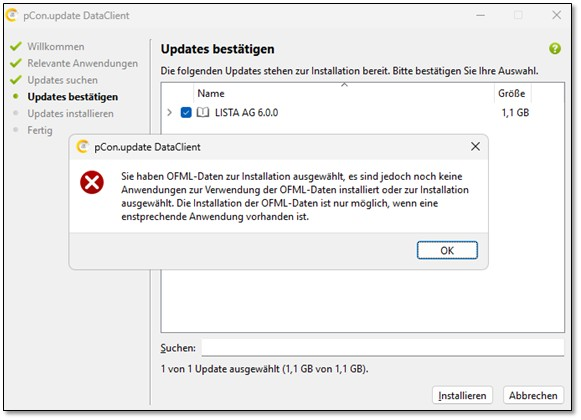Click the Installieren button
Image resolution: width=581 pixels, height=420 pixels.
[462, 396]
